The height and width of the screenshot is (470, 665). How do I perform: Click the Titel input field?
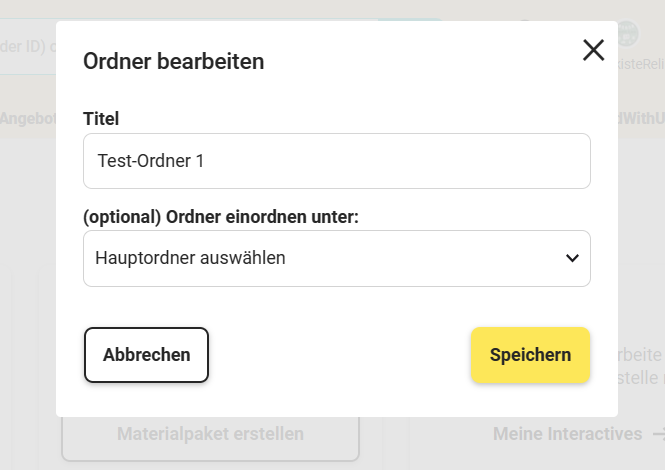336,161
